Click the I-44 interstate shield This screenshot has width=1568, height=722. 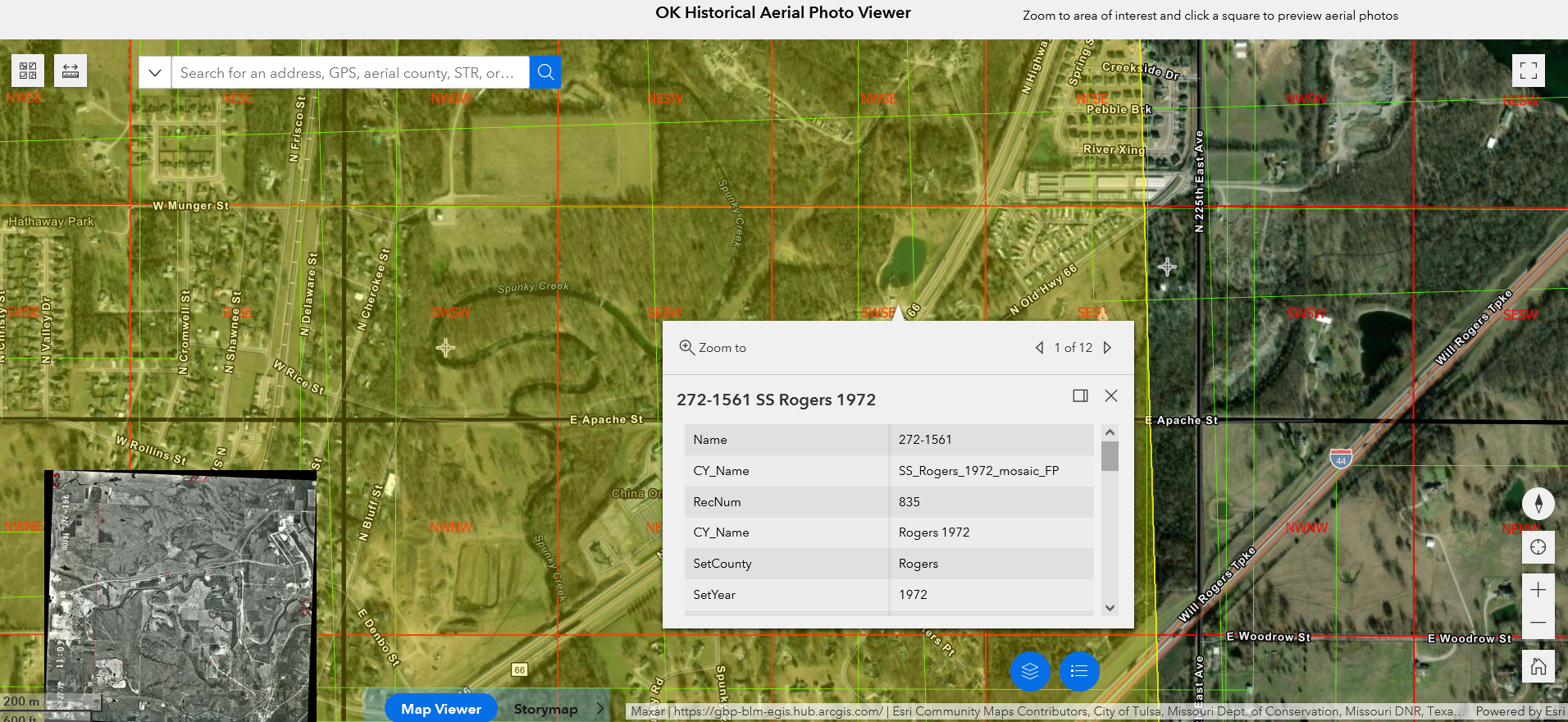1341,458
